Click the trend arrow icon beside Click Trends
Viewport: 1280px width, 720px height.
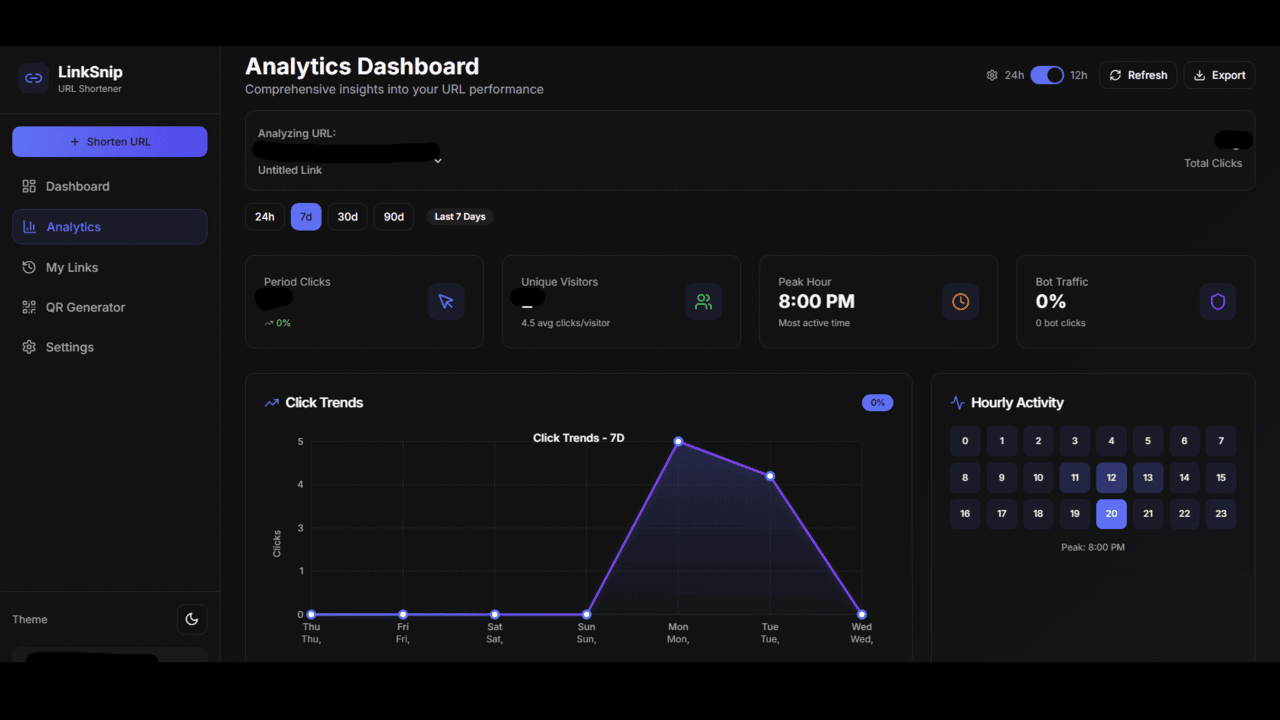271,403
